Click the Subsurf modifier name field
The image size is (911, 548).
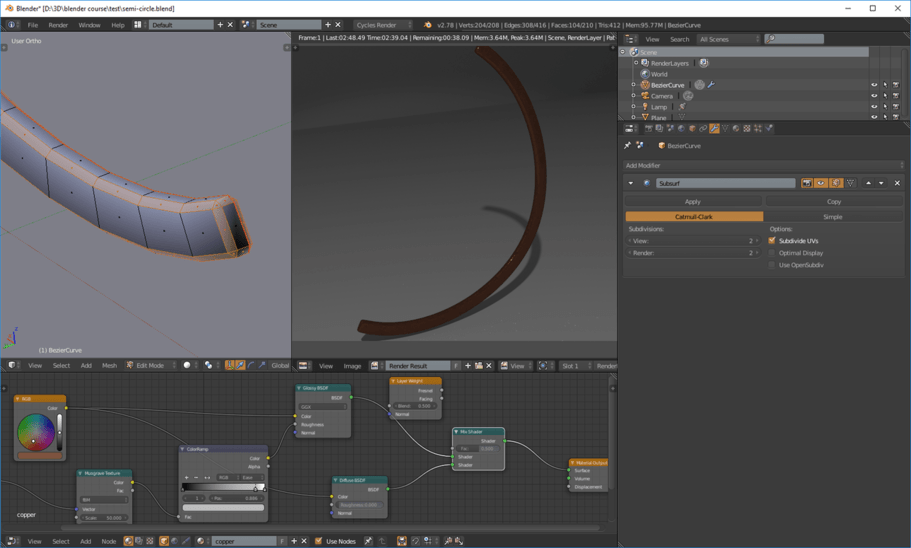click(725, 183)
